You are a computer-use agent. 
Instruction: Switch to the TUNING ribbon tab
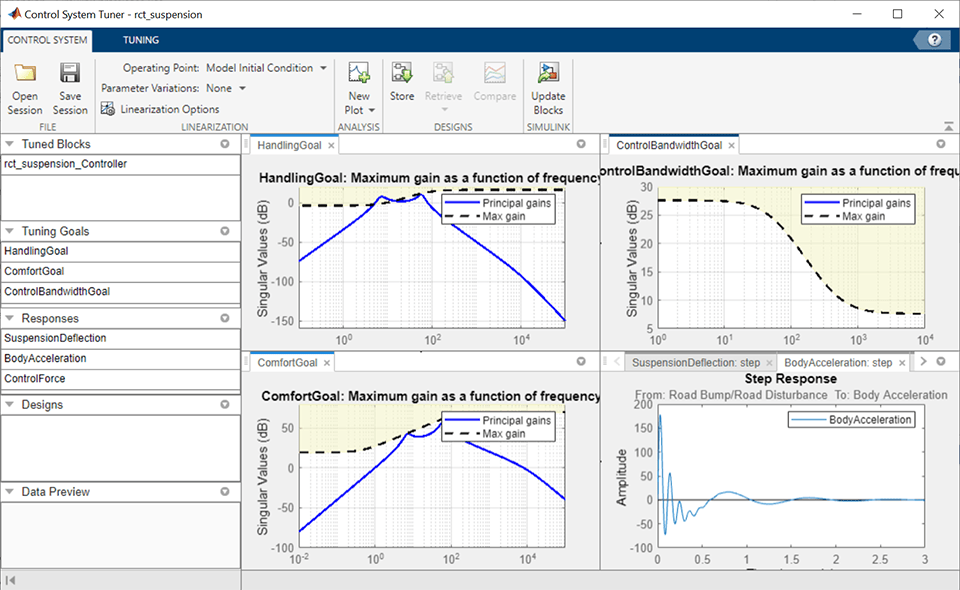coord(141,40)
